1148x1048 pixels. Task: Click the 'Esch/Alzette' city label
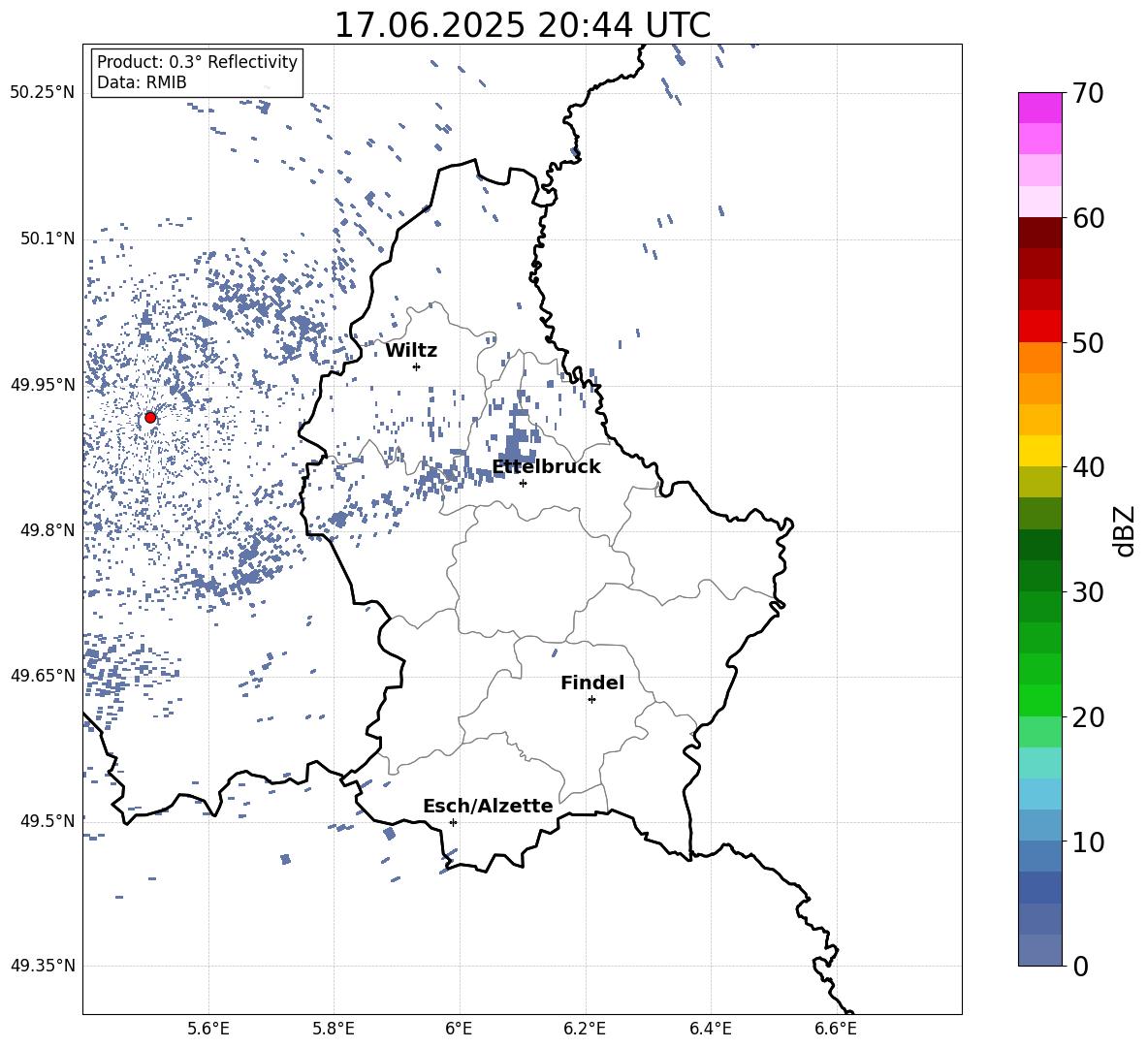pyautogui.click(x=488, y=806)
